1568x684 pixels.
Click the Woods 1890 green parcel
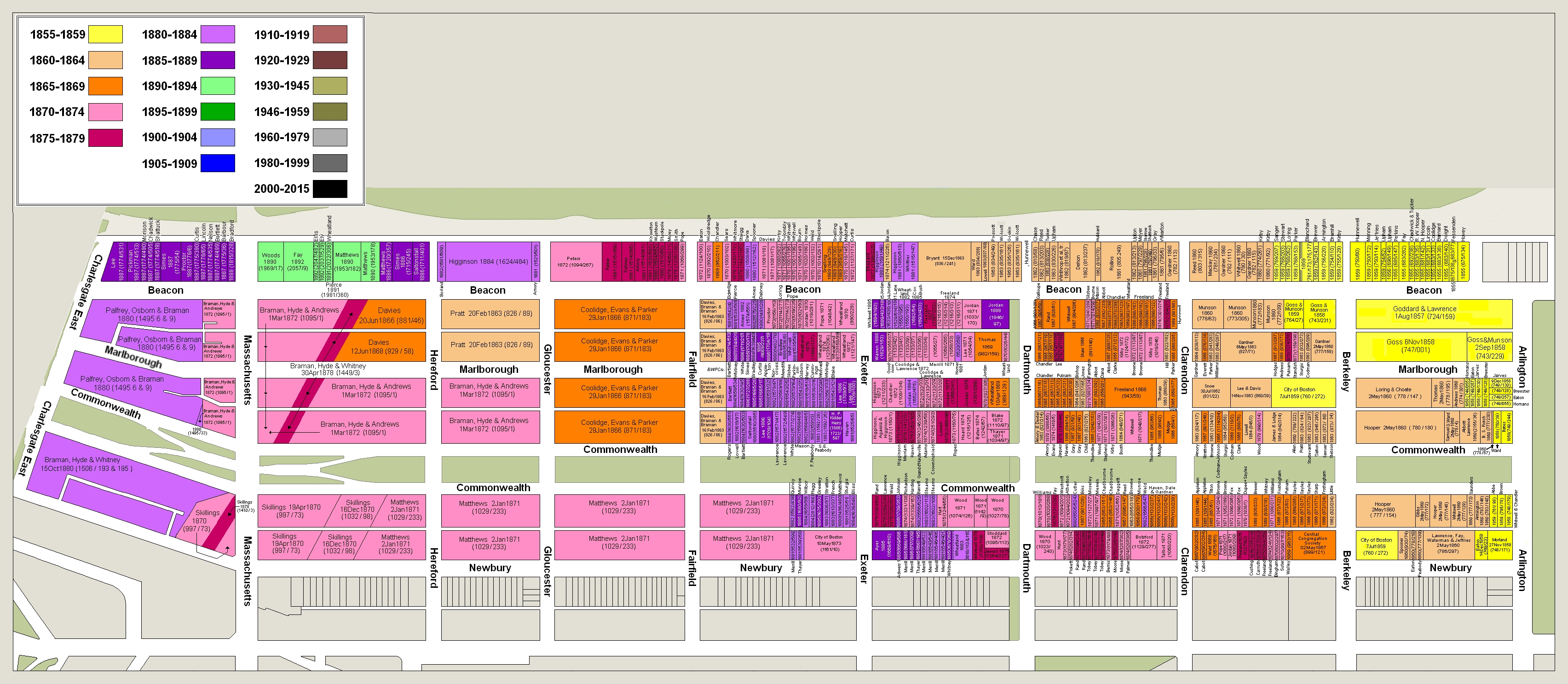[x=270, y=262]
